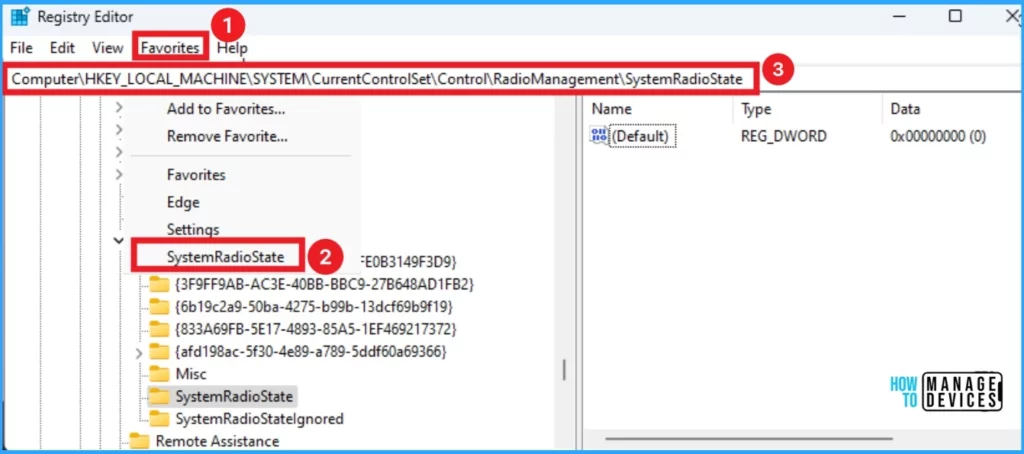The image size is (1024, 454).
Task: Click the values pane horizontal scrollbar
Action: click(x=748, y=439)
